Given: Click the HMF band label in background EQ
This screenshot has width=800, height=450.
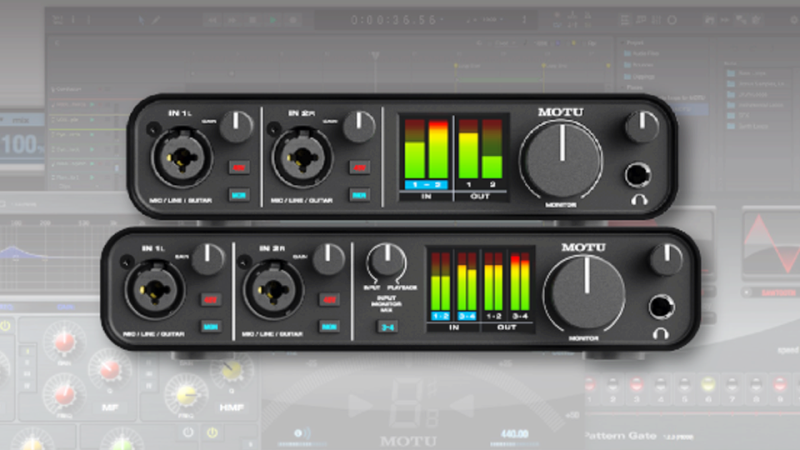Looking at the screenshot, I should (231, 407).
